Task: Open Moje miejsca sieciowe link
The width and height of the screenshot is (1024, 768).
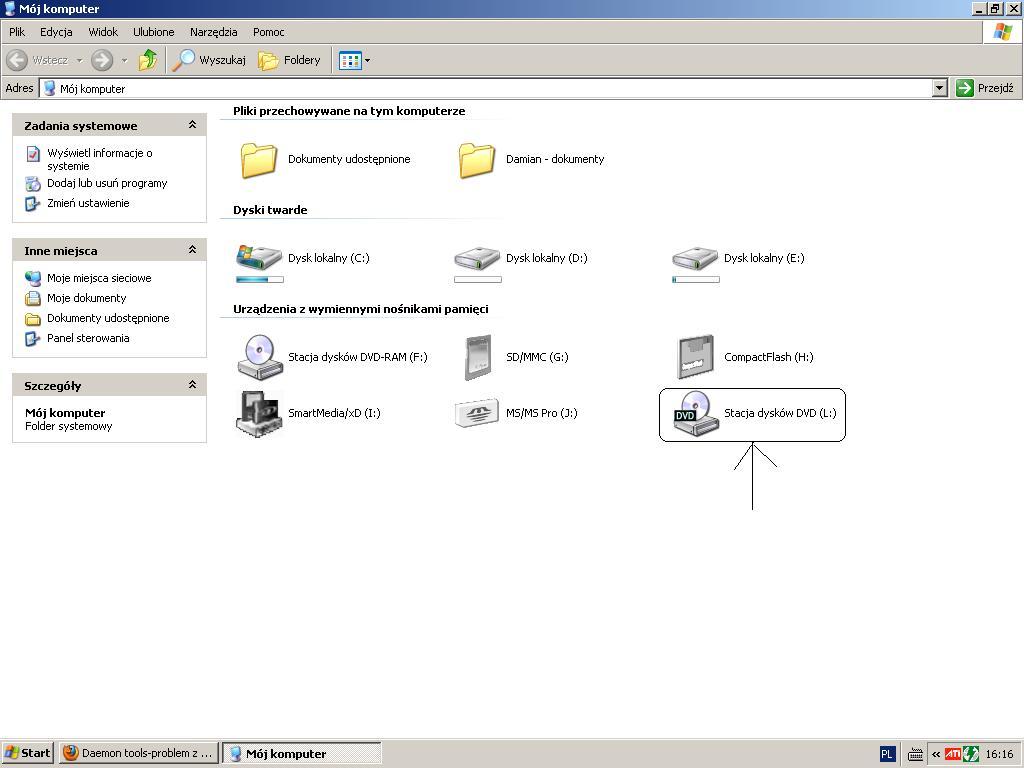Action: 99,278
